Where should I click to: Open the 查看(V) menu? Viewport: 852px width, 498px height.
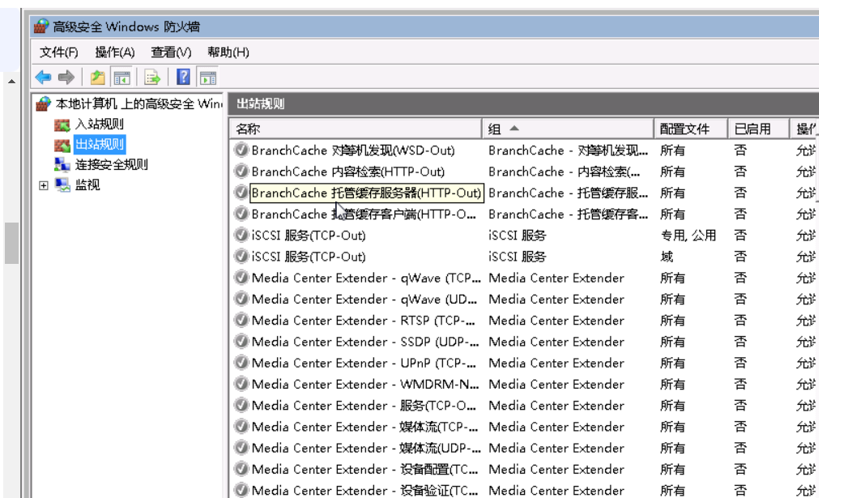pyautogui.click(x=171, y=52)
